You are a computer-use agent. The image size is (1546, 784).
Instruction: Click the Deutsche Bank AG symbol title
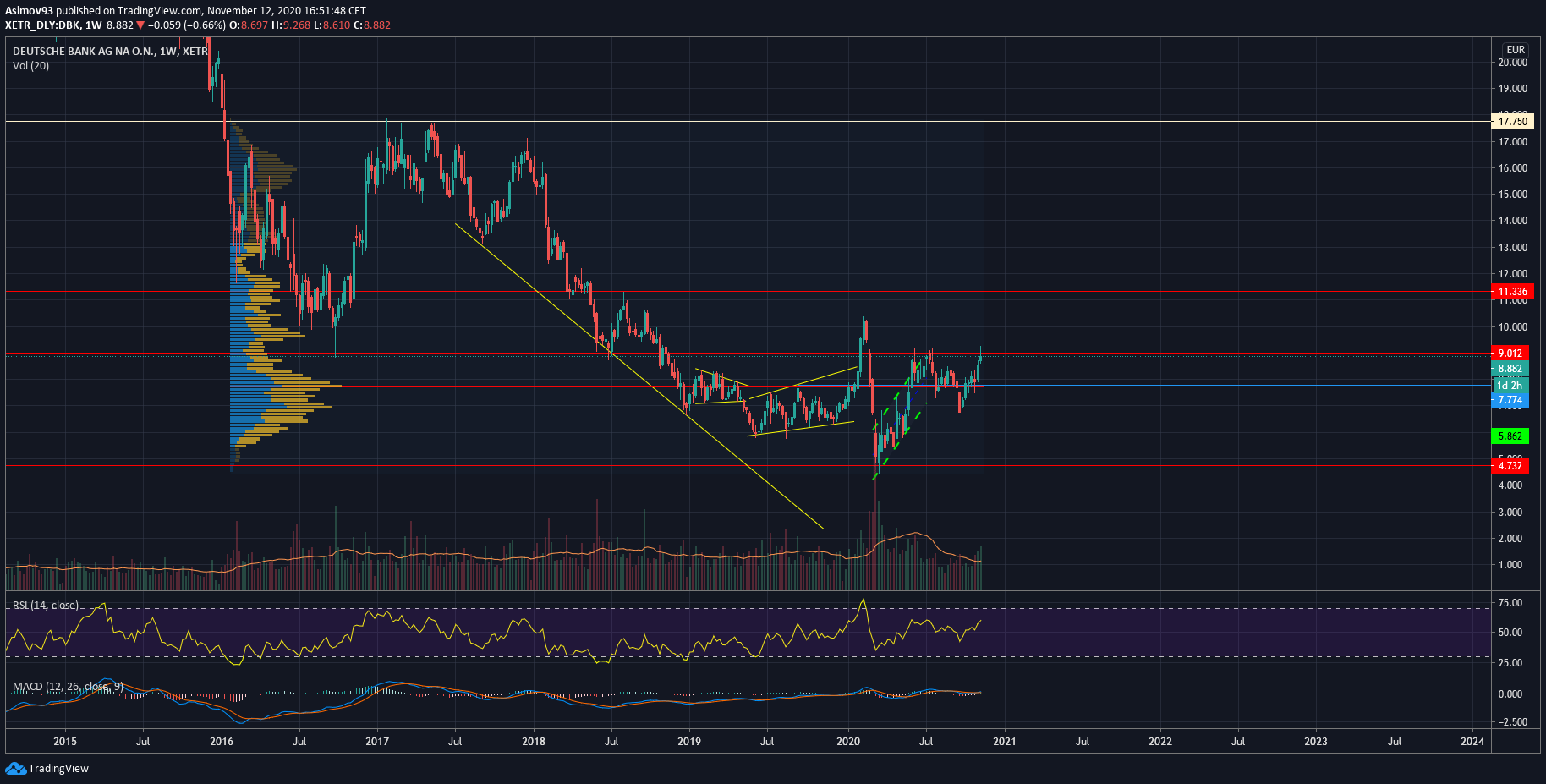(110, 52)
